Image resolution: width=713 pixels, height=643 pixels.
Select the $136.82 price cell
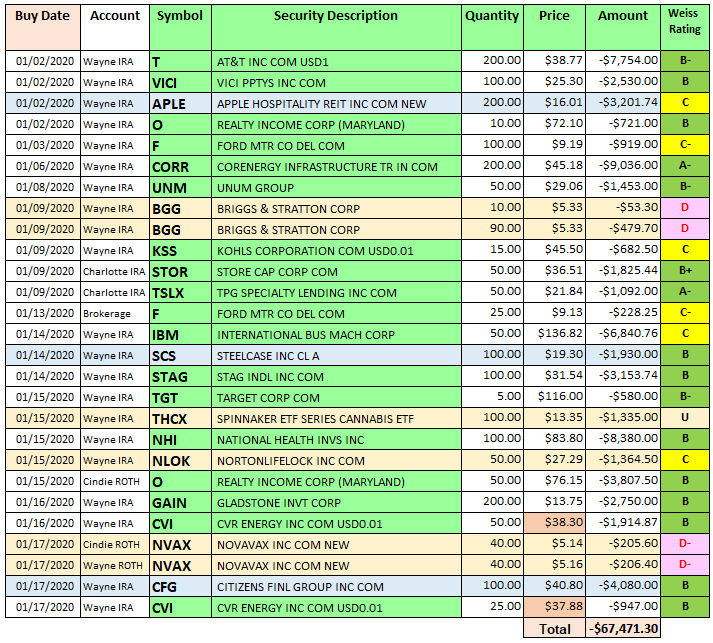point(556,334)
